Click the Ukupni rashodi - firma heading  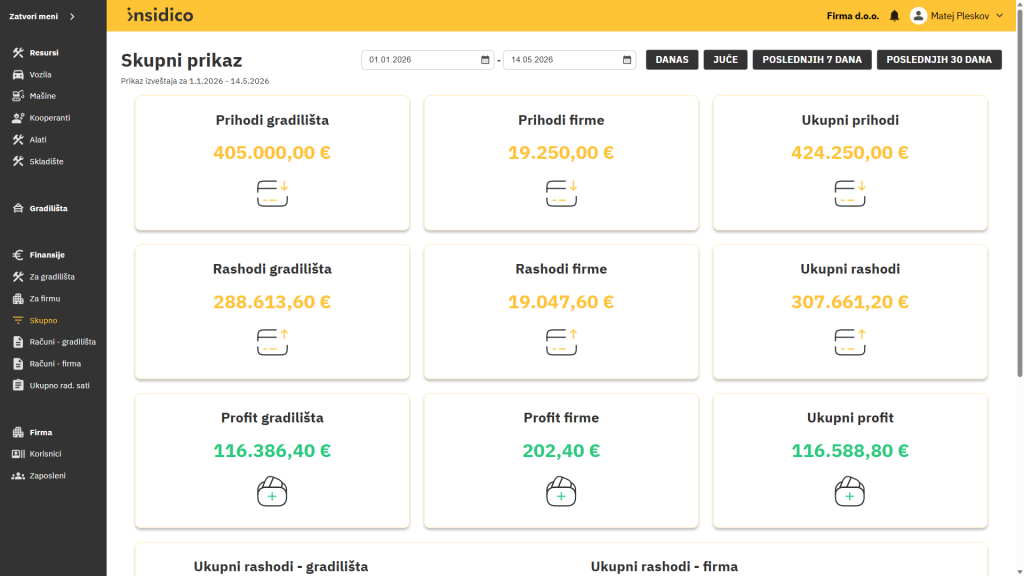click(x=664, y=567)
